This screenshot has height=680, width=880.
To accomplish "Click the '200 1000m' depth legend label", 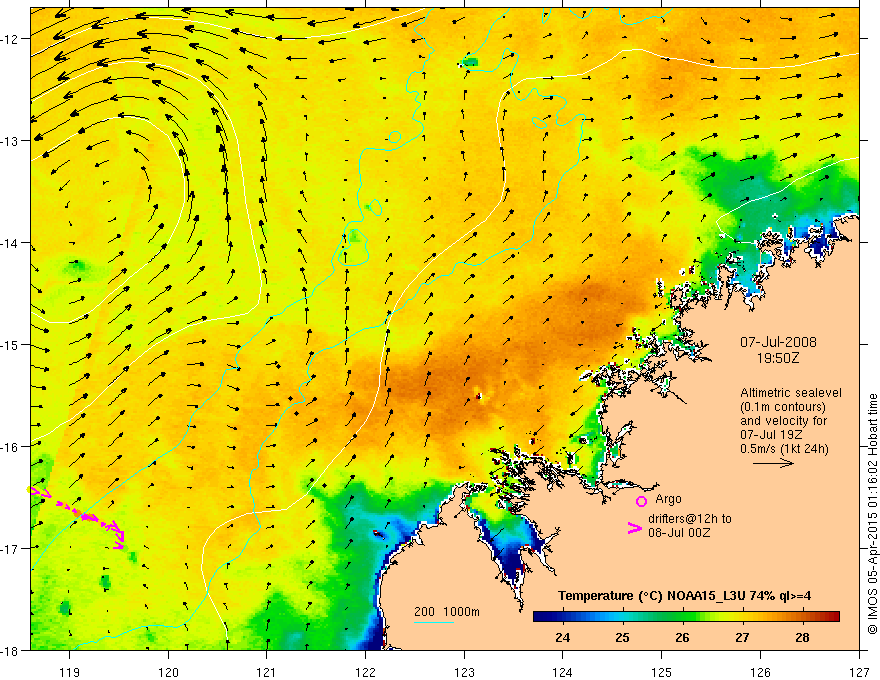I will pos(447,612).
